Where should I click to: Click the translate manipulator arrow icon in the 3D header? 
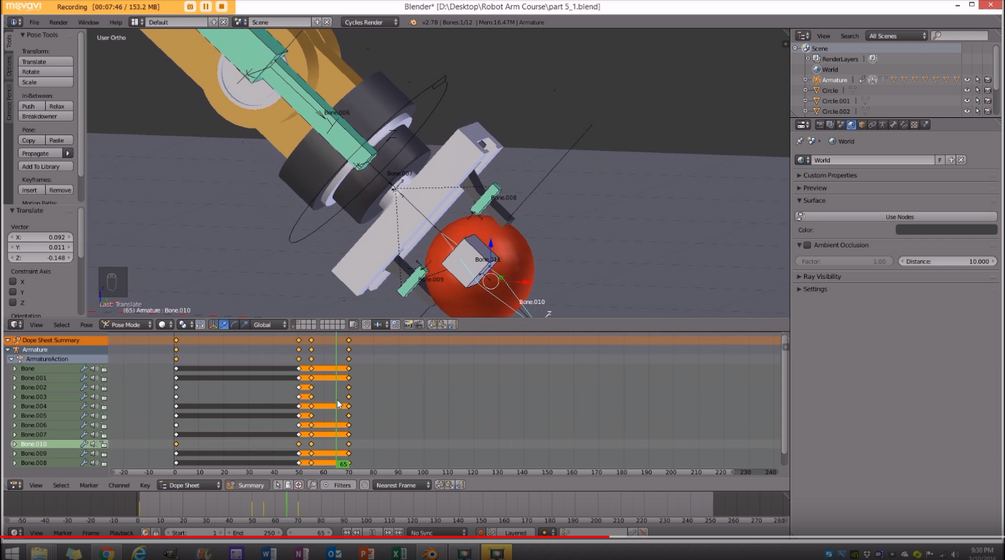(224, 325)
